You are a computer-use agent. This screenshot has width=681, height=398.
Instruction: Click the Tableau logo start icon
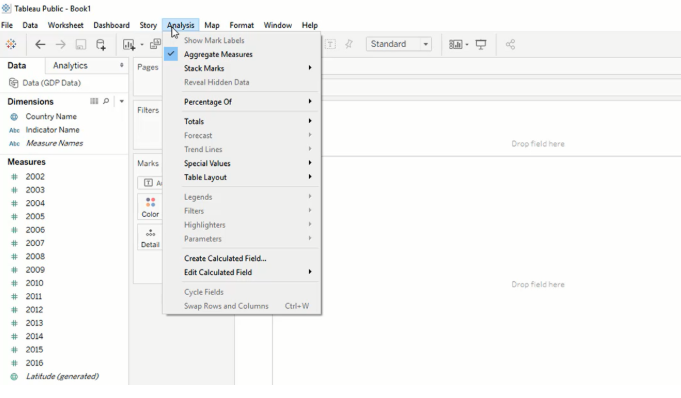coord(11,44)
